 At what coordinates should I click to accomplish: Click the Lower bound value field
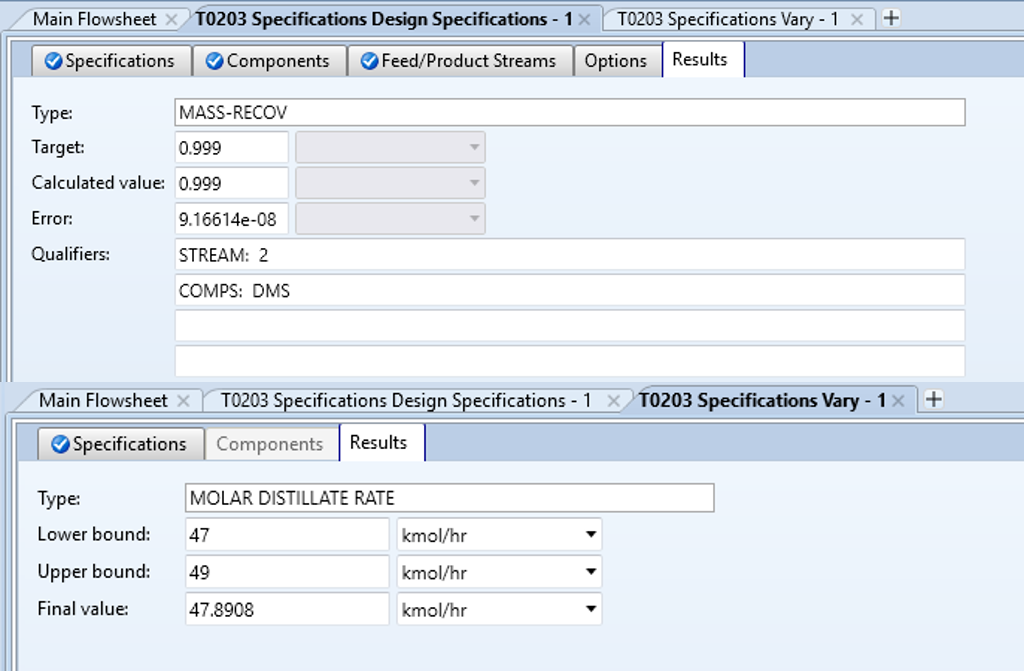pyautogui.click(x=286, y=535)
